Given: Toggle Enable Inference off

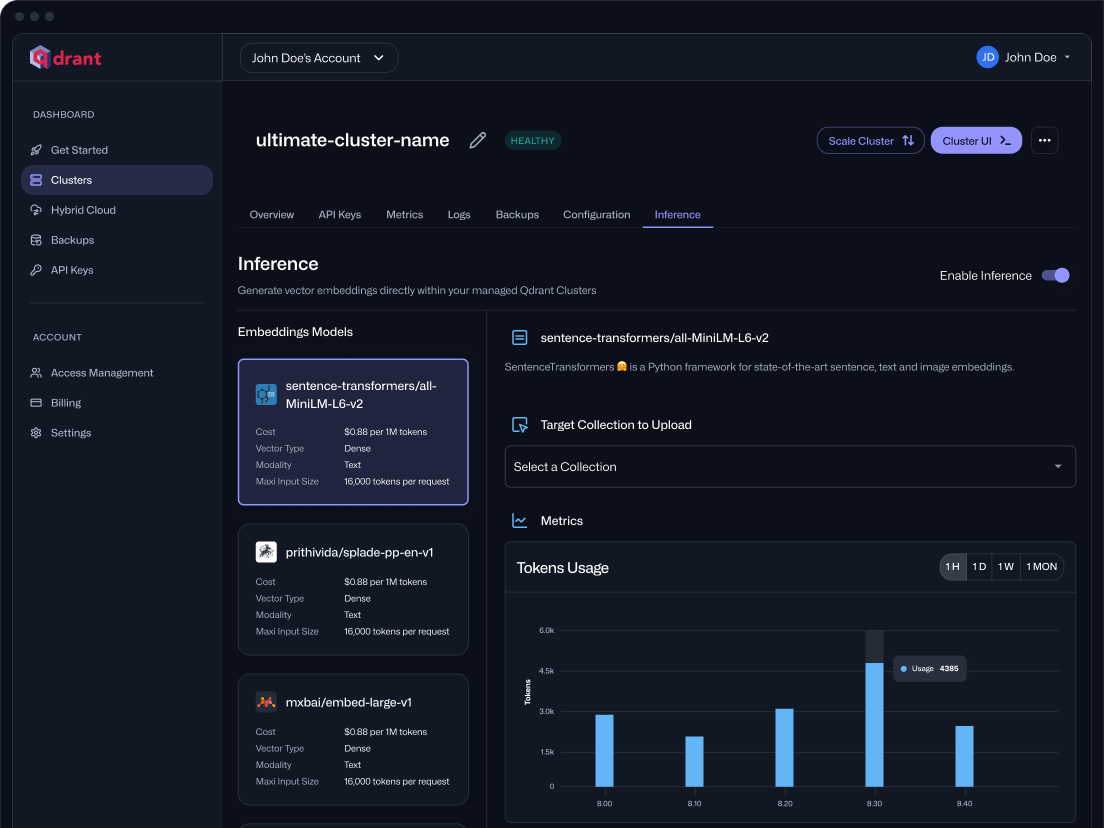Looking at the screenshot, I should 1055,275.
